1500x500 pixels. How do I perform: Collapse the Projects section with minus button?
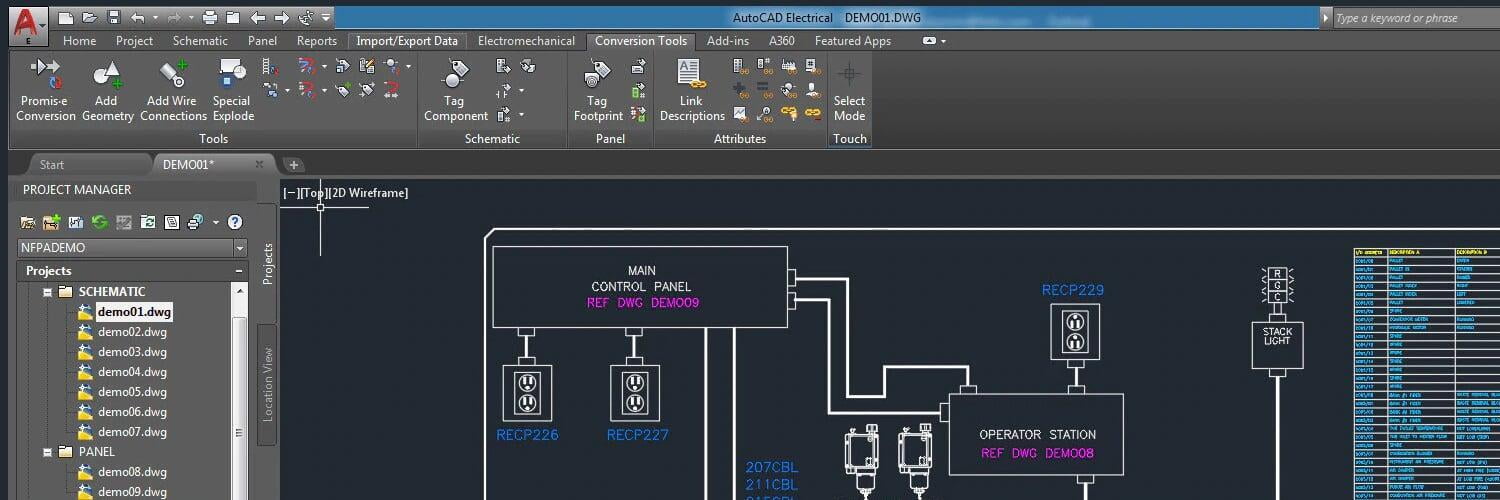point(239,271)
